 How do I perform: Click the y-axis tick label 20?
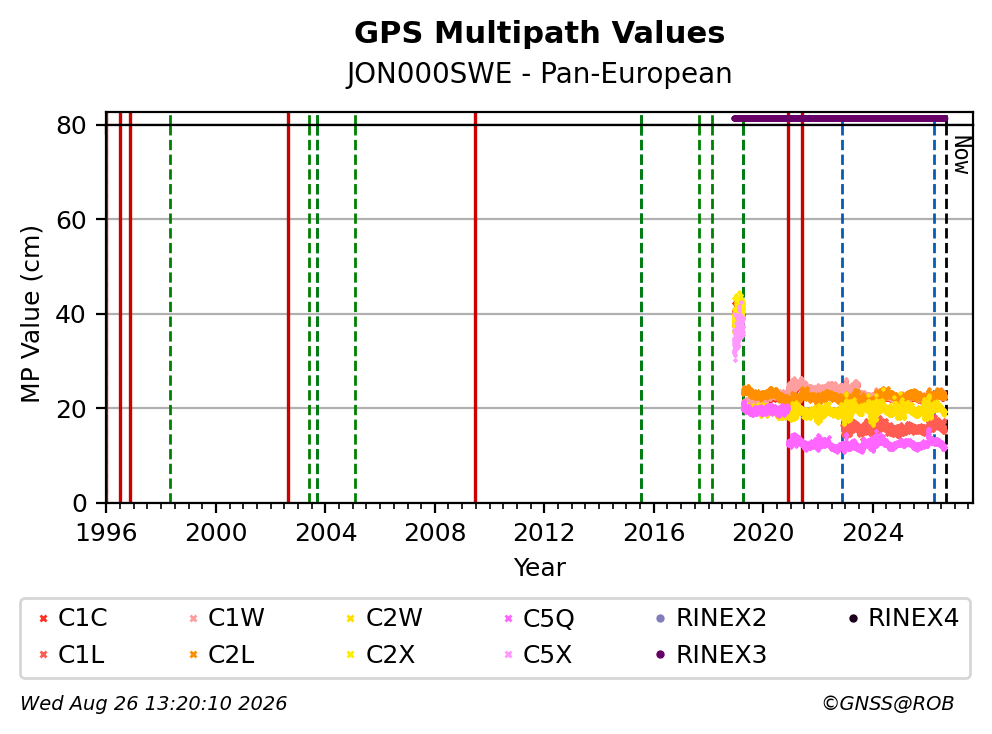pos(71,409)
